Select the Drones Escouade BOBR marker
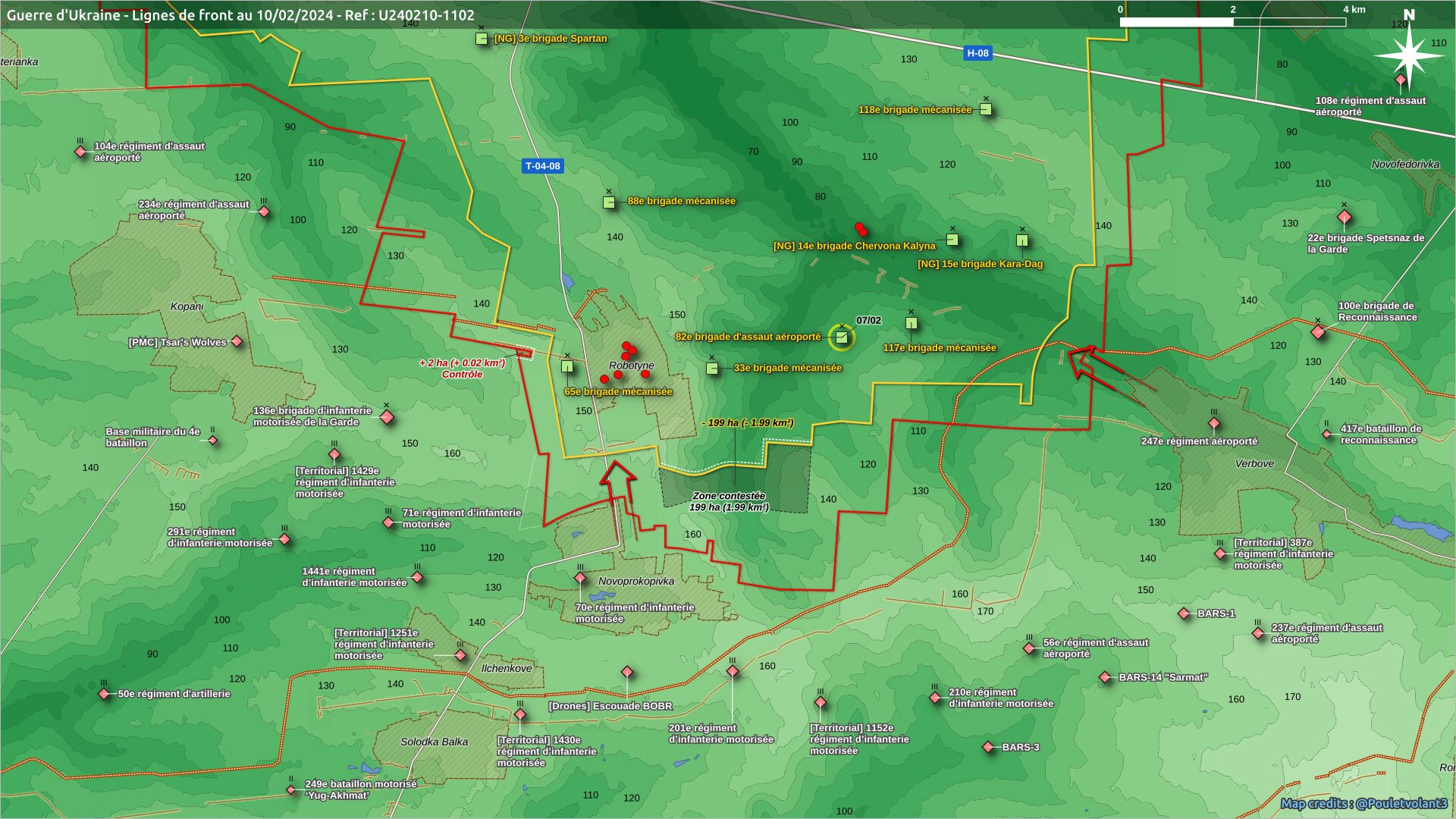This screenshot has height=819, width=1456. tap(627, 672)
